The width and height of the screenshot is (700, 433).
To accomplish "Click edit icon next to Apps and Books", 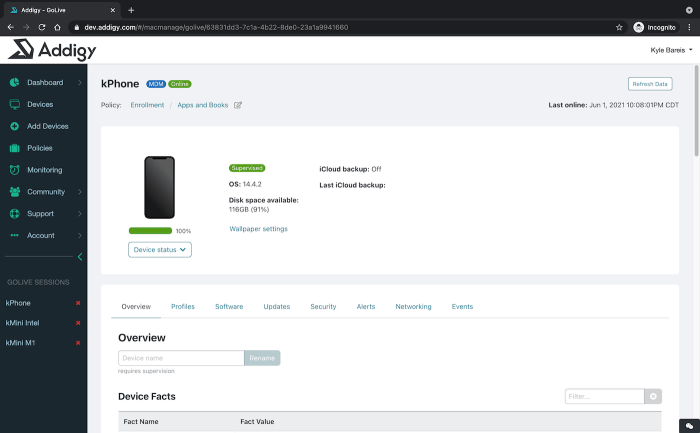I will (x=238, y=105).
